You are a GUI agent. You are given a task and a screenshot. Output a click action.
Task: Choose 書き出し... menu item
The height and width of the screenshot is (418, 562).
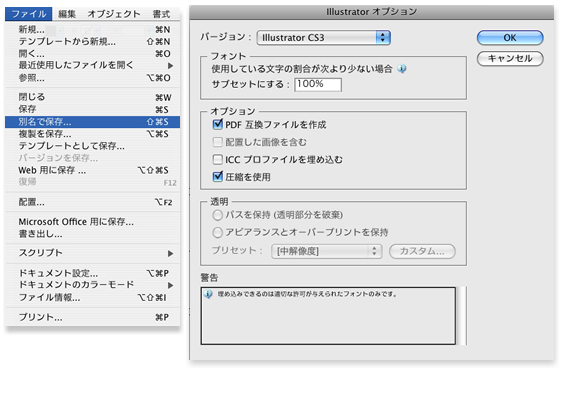[92, 234]
